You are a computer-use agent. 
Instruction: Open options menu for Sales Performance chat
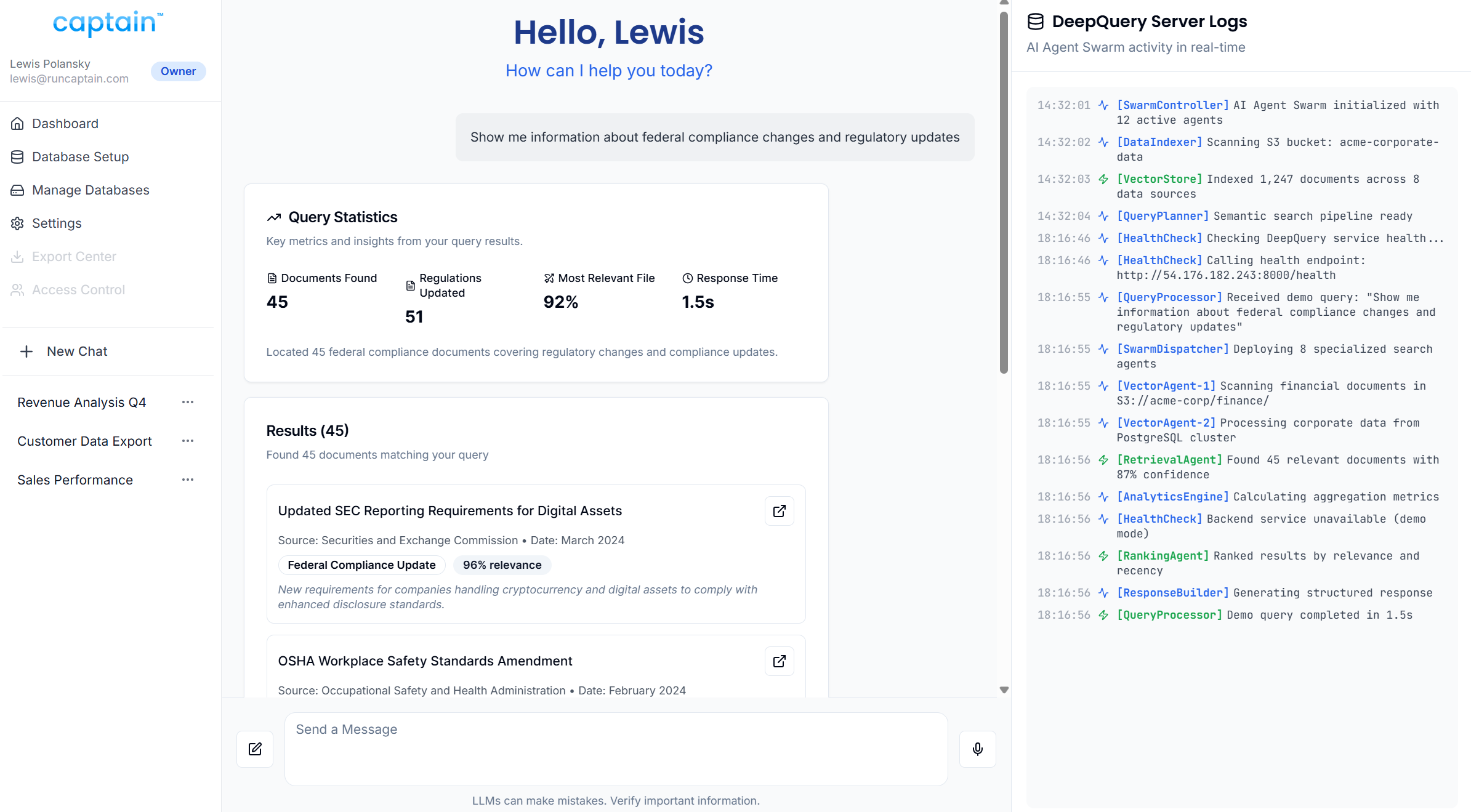pos(188,480)
